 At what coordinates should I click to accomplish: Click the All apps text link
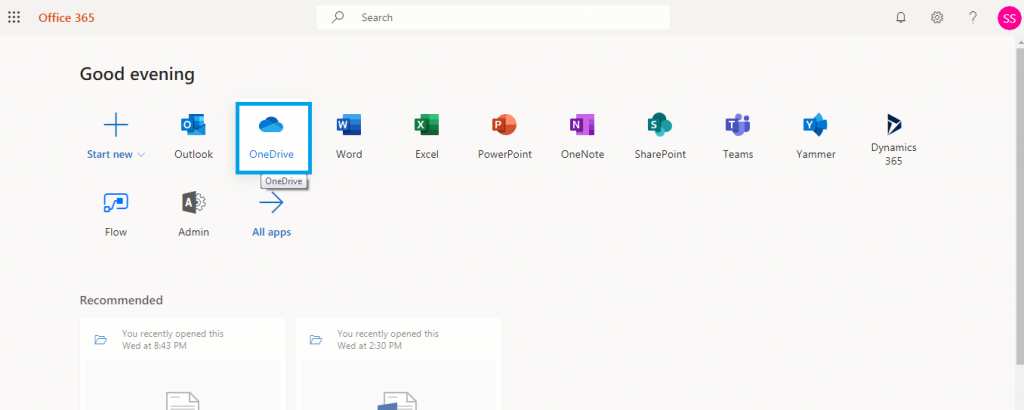coord(272,232)
